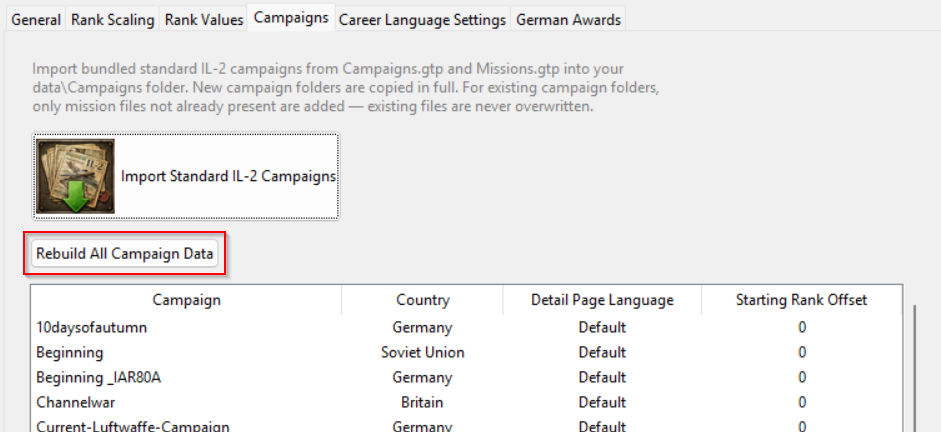Open the General tab
The height and width of the screenshot is (432, 941).
pyautogui.click(x=36, y=20)
